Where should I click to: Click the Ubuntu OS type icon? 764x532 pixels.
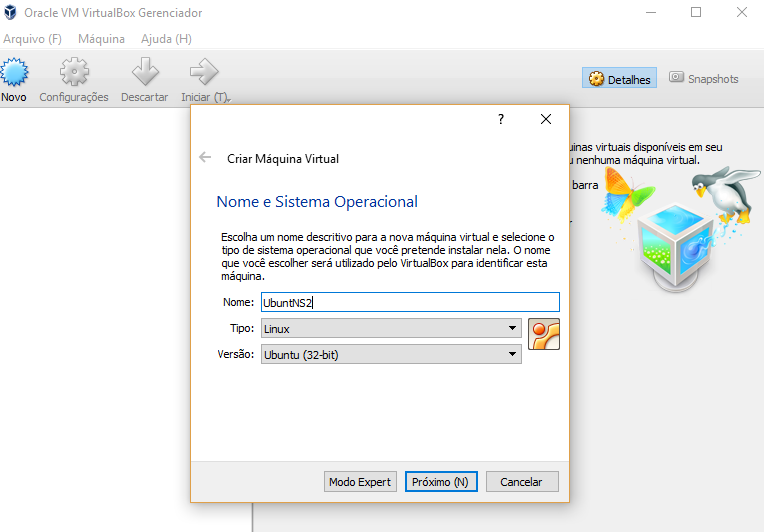(544, 334)
